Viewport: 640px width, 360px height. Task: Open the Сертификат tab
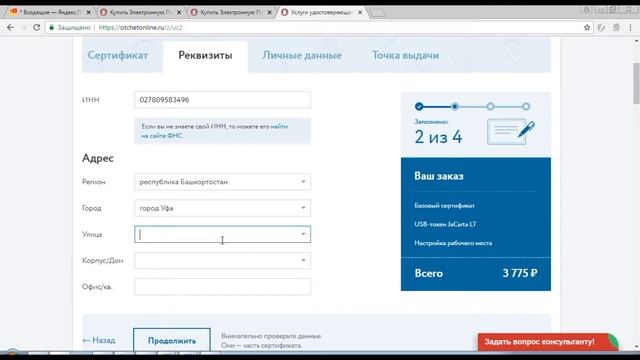click(118, 55)
